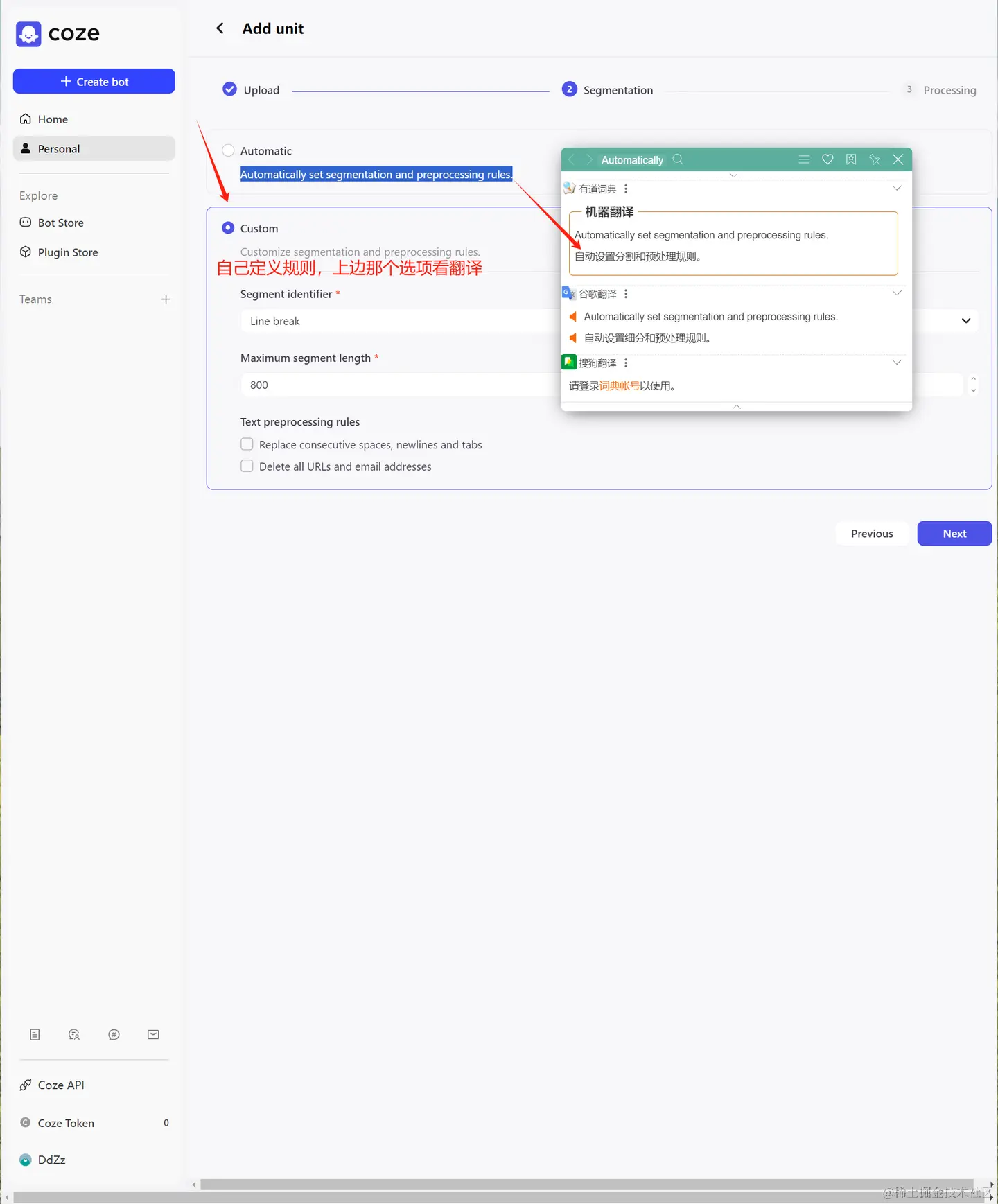Play audio for English Google translation
998x1204 pixels.
coord(573,317)
